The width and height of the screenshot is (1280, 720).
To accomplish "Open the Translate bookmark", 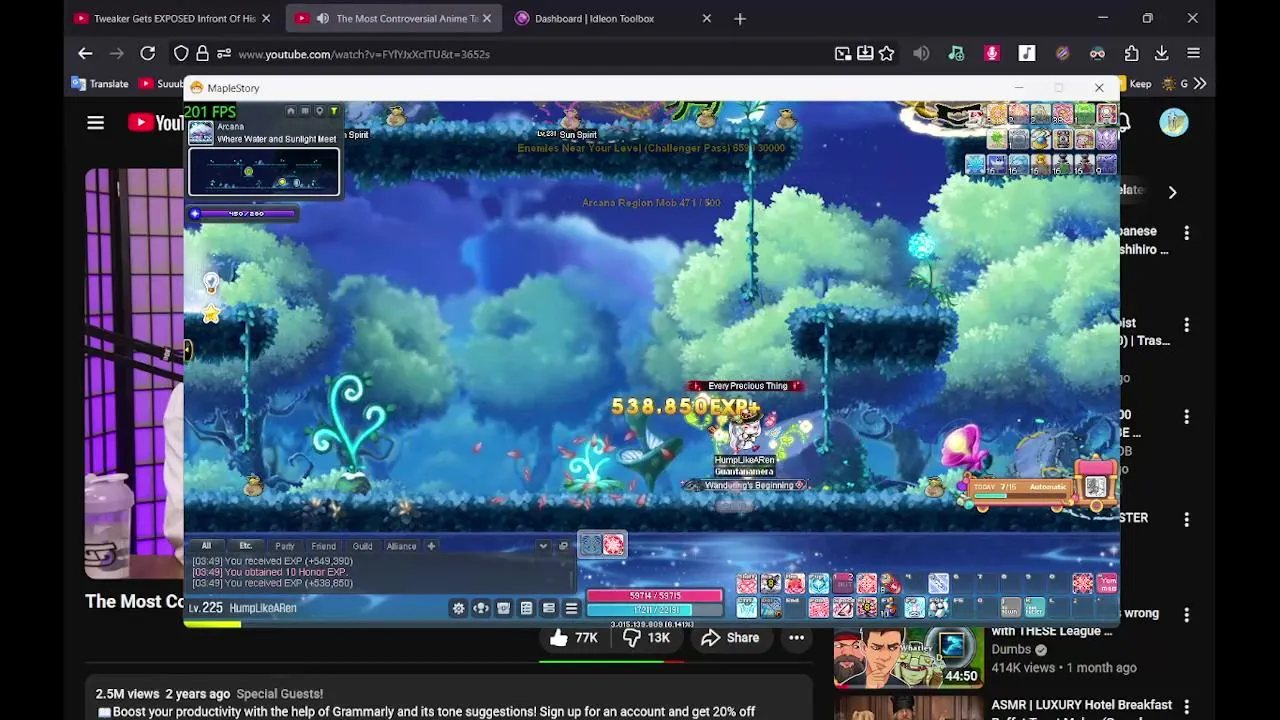I will [100, 84].
